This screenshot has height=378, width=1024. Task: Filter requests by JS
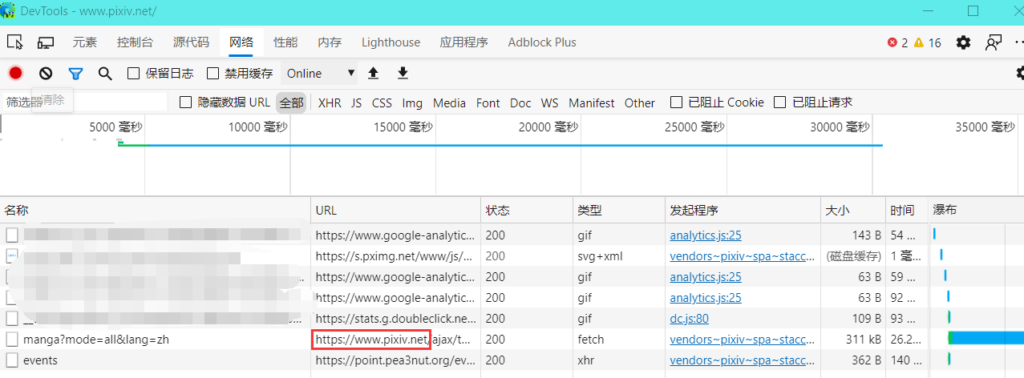357,102
